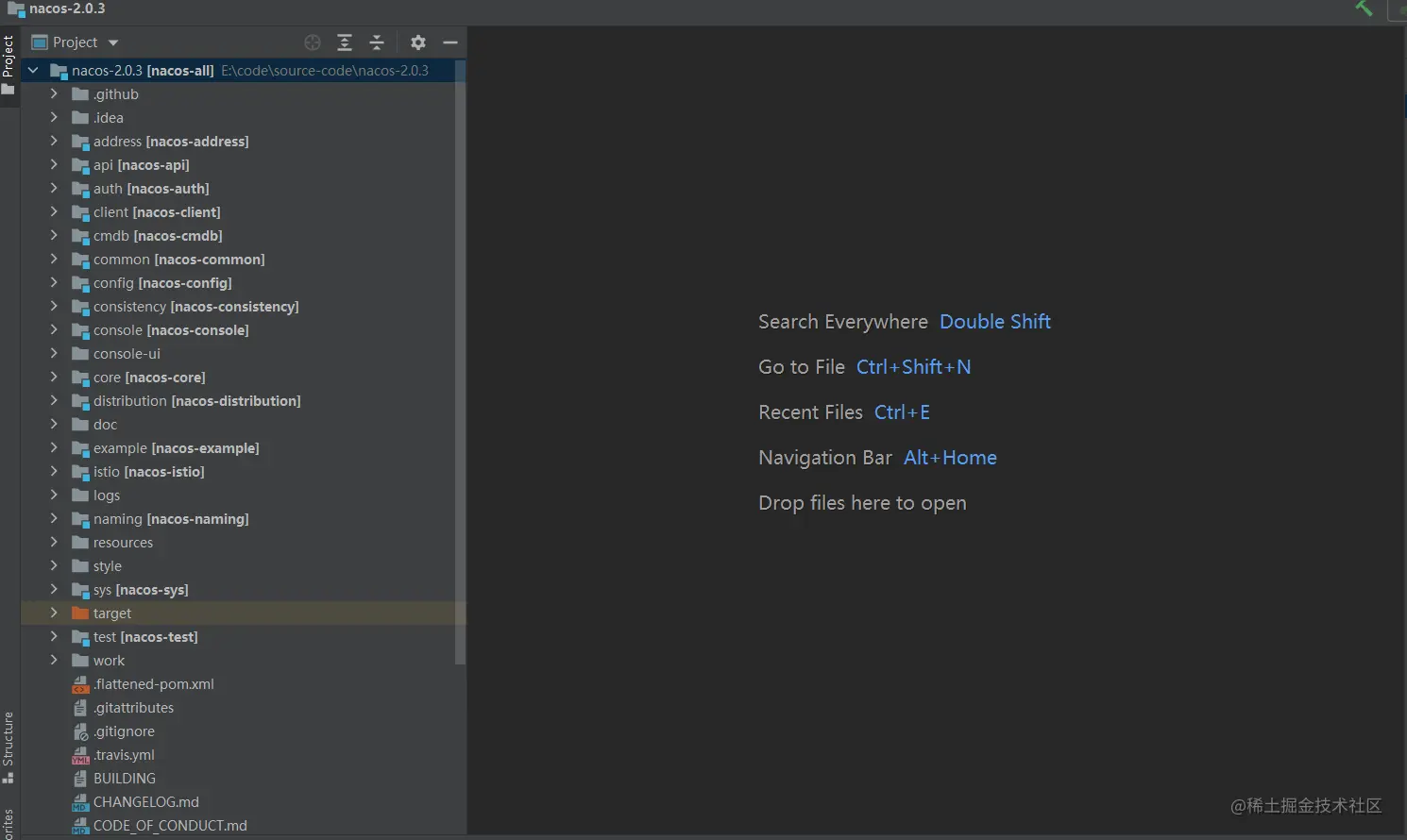The image size is (1407, 840).
Task: Expand the config [nacos-config] module
Action: tap(54, 283)
